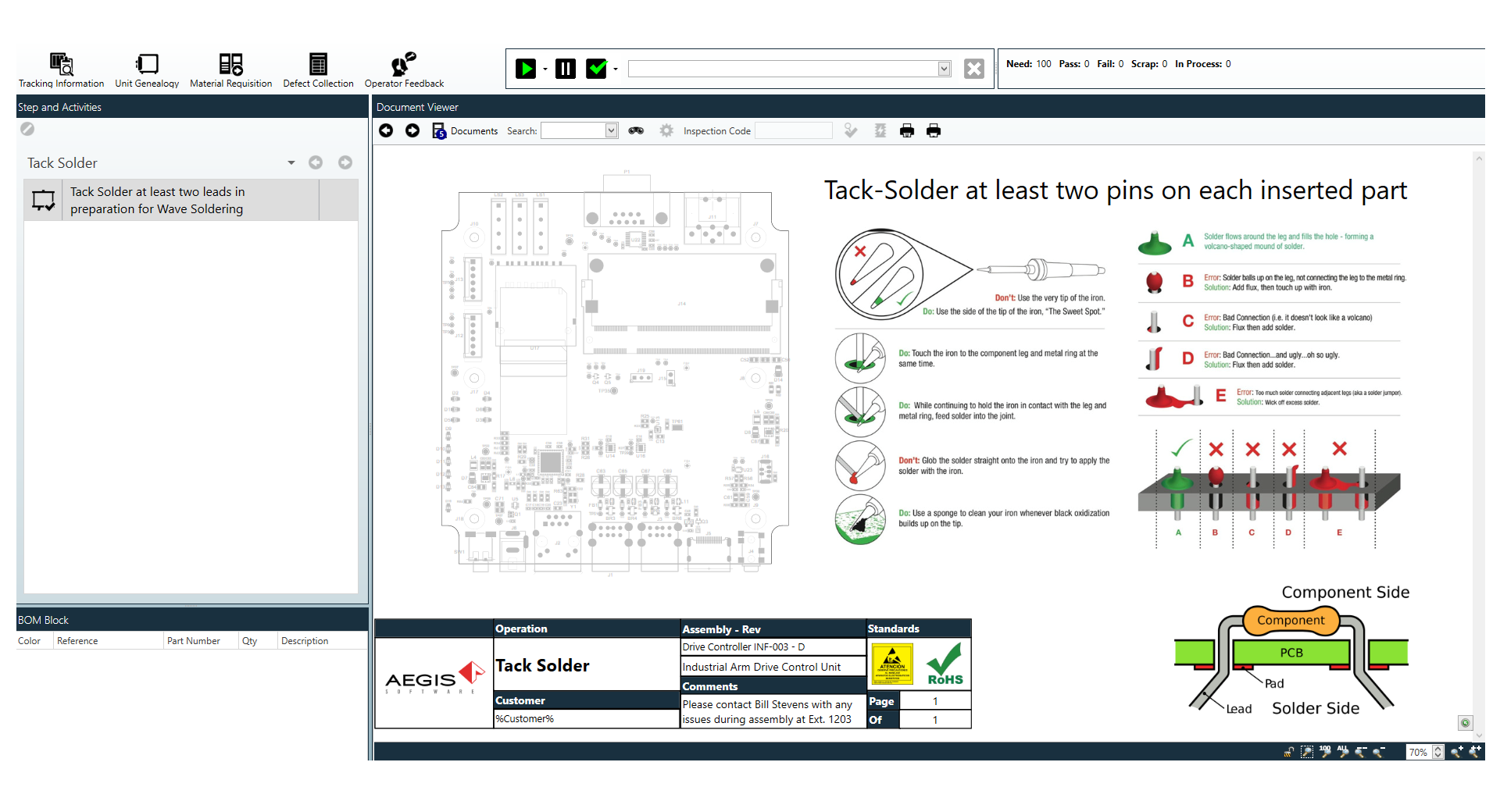The width and height of the screenshot is (1500, 812).
Task: Click the zoom ALL fit icon
Action: tap(1343, 752)
